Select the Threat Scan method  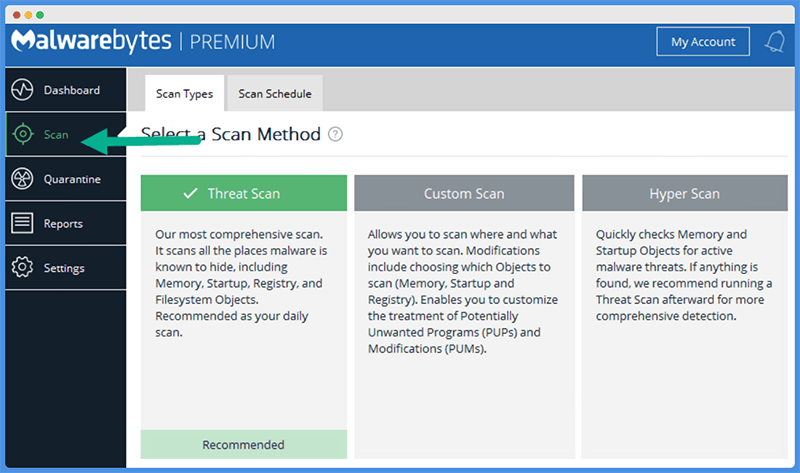(244, 193)
